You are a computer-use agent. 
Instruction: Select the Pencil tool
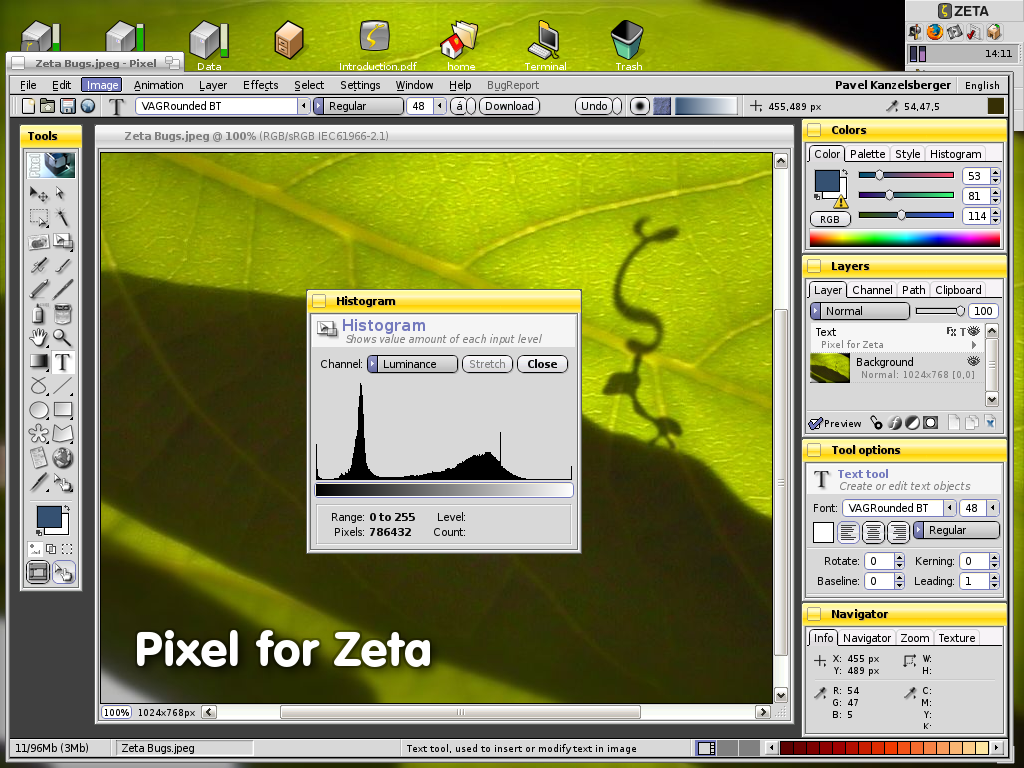coord(39,289)
